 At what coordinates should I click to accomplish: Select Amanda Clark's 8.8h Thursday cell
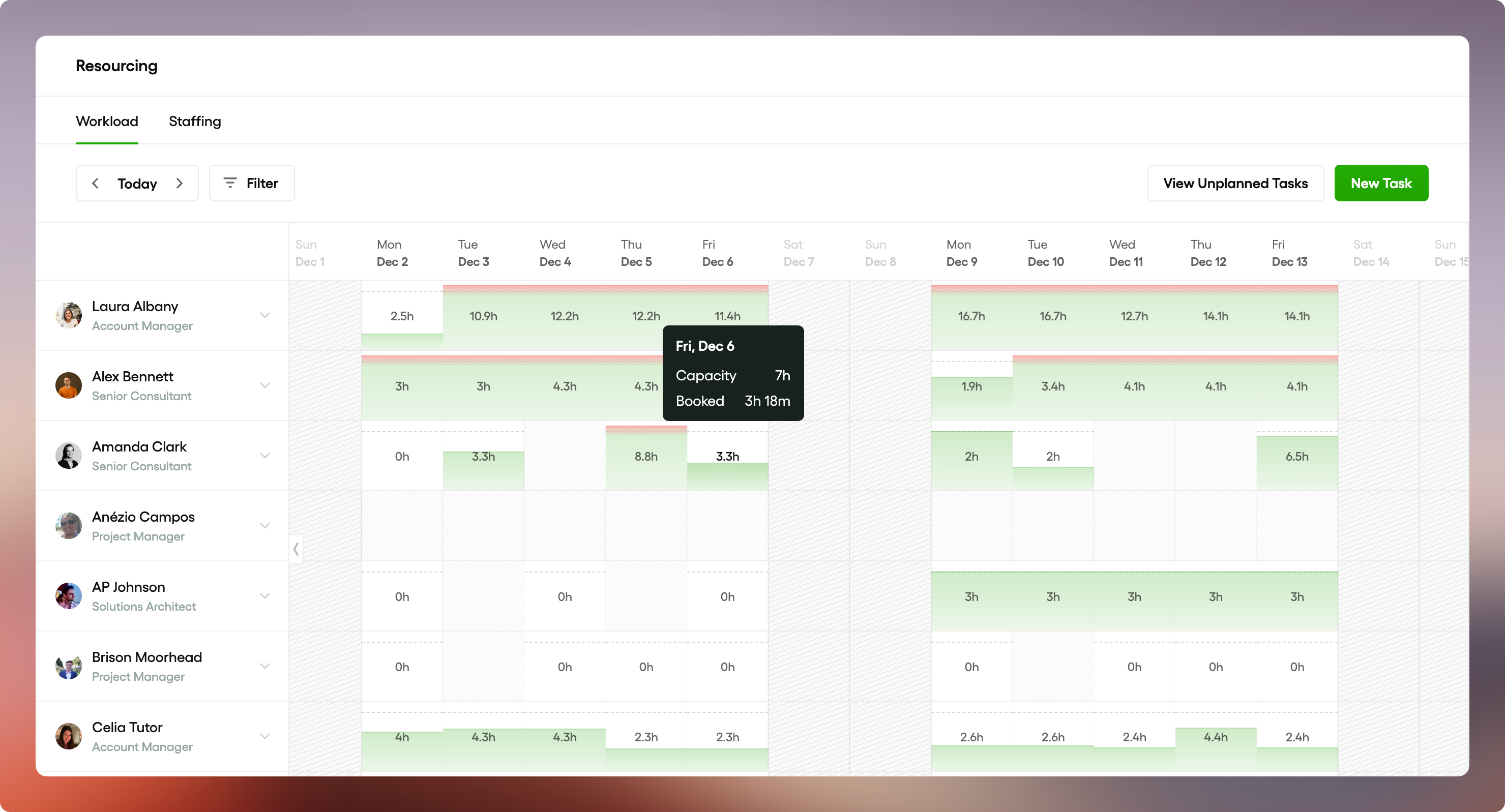coord(645,456)
